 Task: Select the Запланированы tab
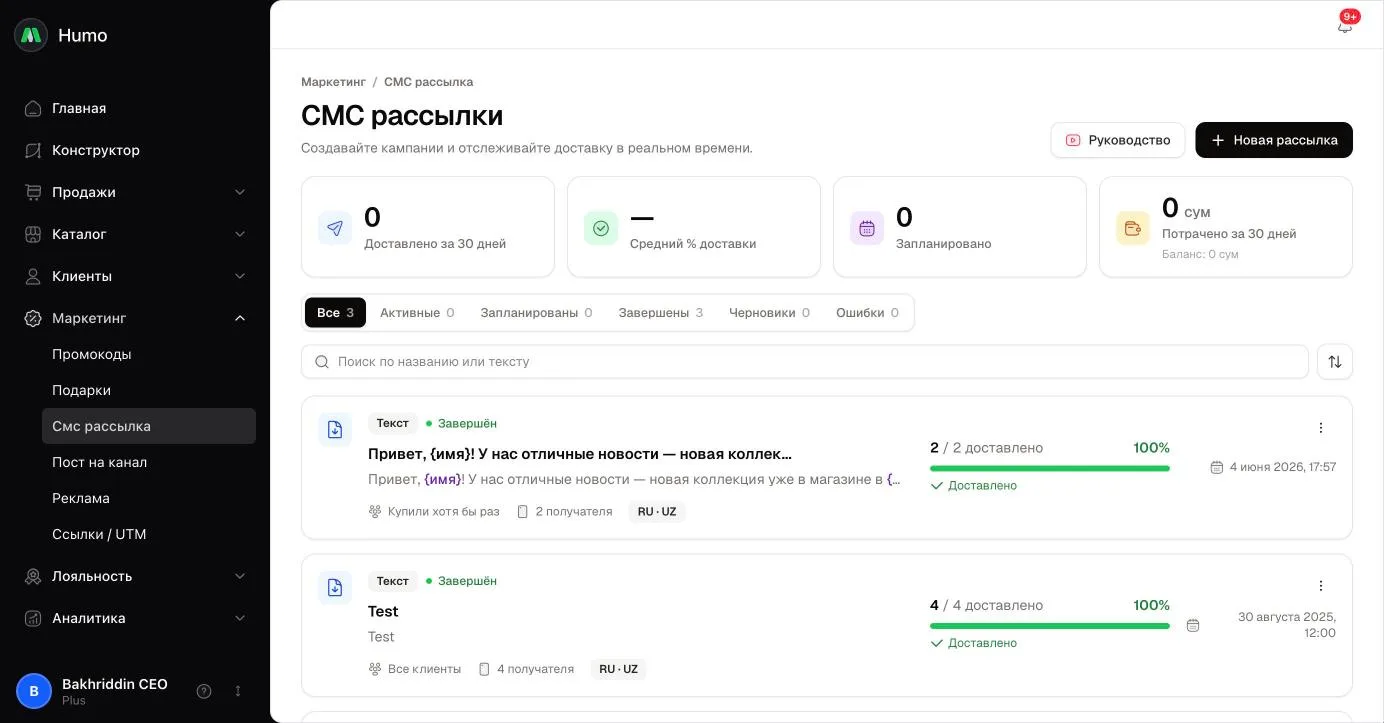pyautogui.click(x=536, y=313)
